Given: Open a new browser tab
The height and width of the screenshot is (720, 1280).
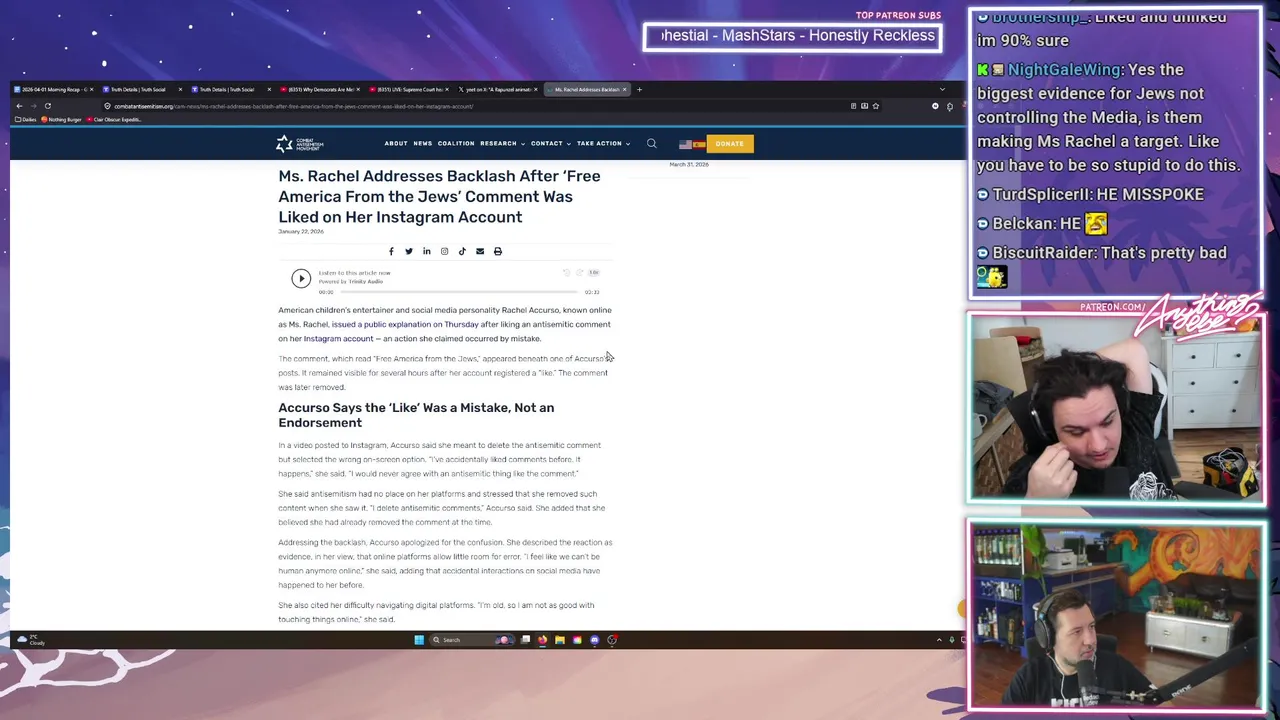Looking at the screenshot, I should click(x=640, y=90).
